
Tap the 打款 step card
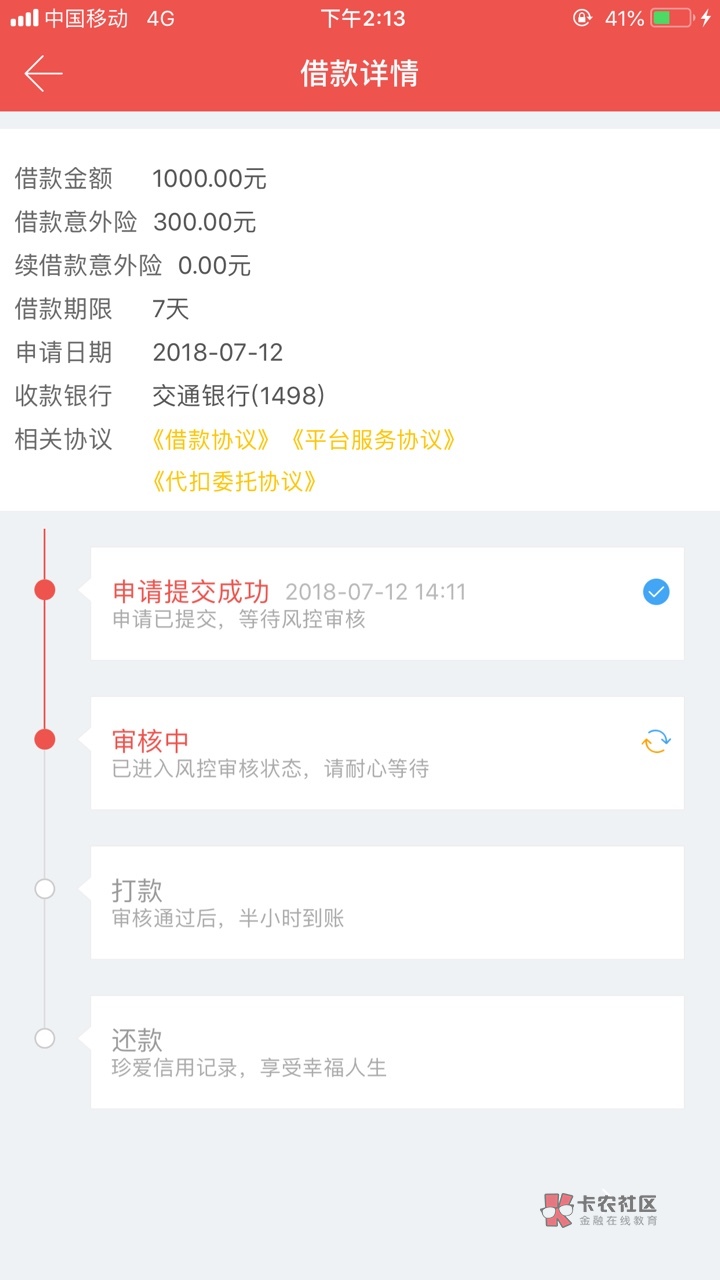(387, 902)
